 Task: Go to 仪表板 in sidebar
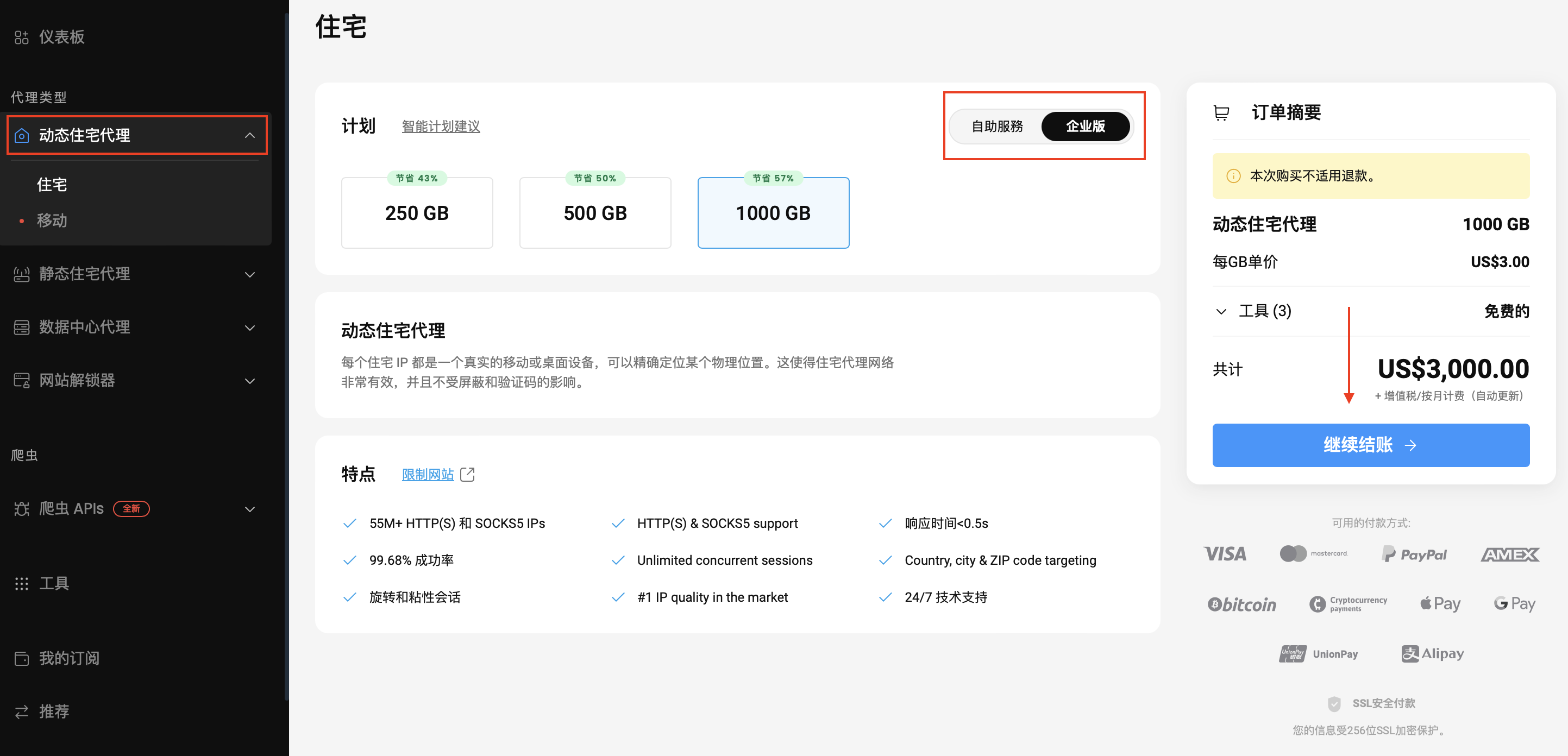coord(61,37)
